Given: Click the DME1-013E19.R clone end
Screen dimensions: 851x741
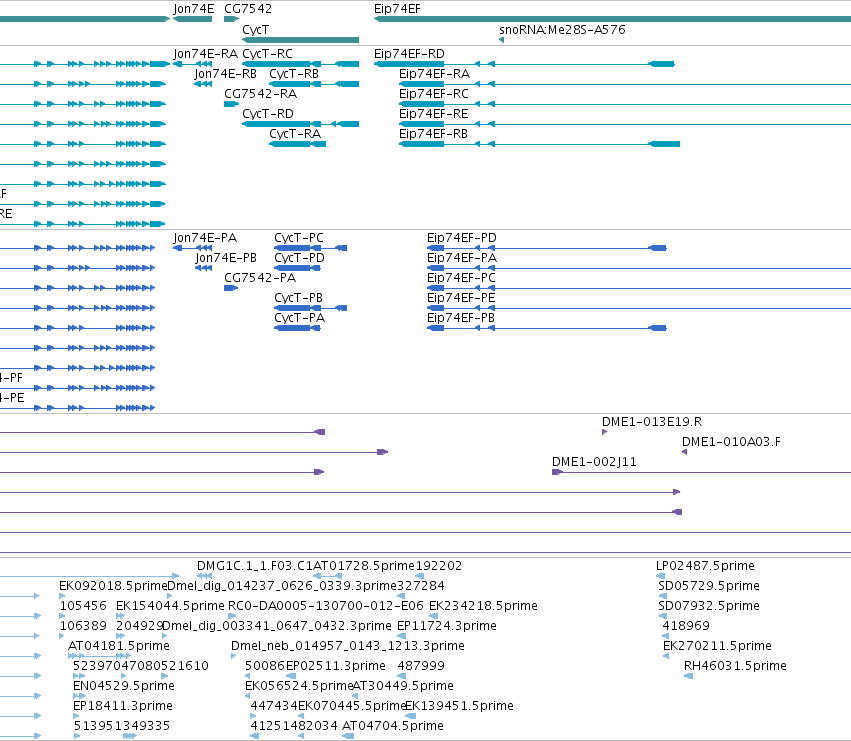Looking at the screenshot, I should (605, 432).
